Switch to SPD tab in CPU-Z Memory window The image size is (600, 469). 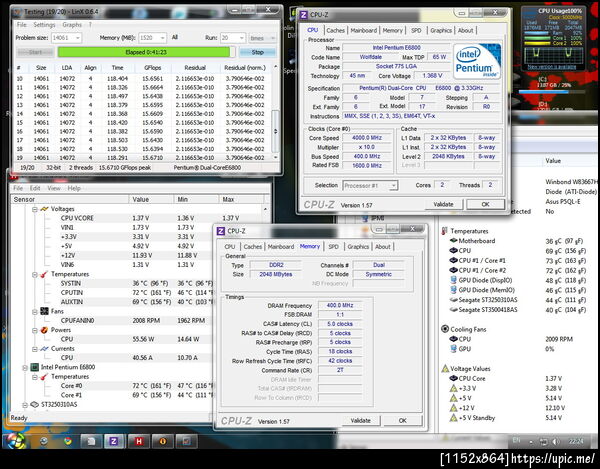pos(334,247)
